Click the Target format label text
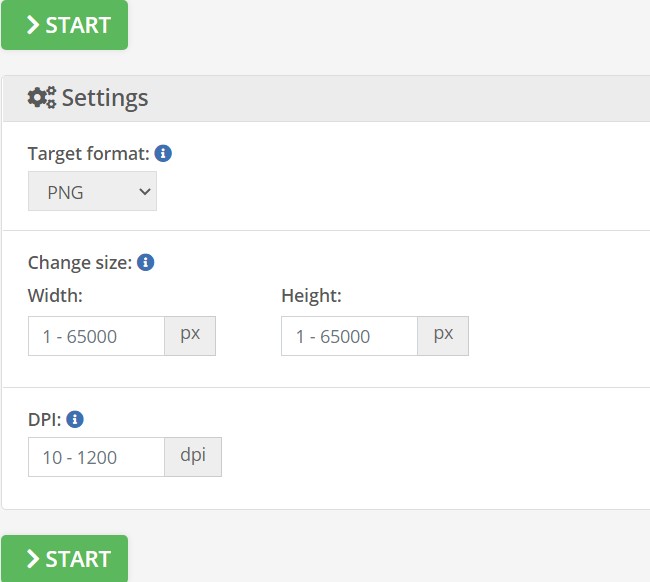Screen dimensions: 650x582 (88, 154)
